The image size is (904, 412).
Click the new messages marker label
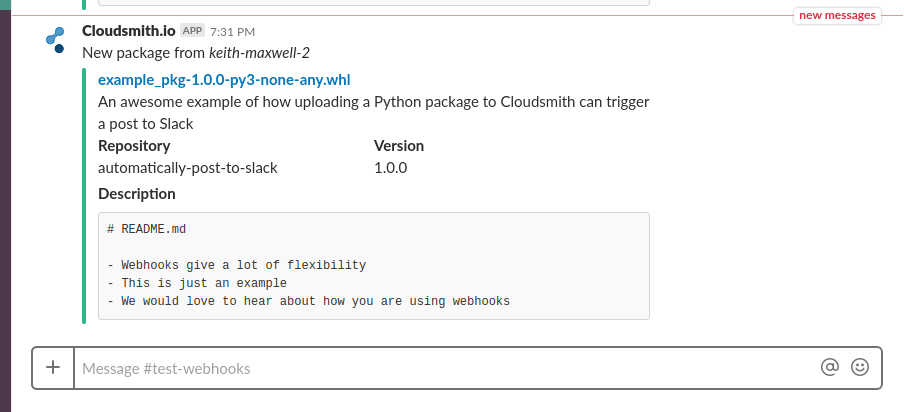[837, 16]
